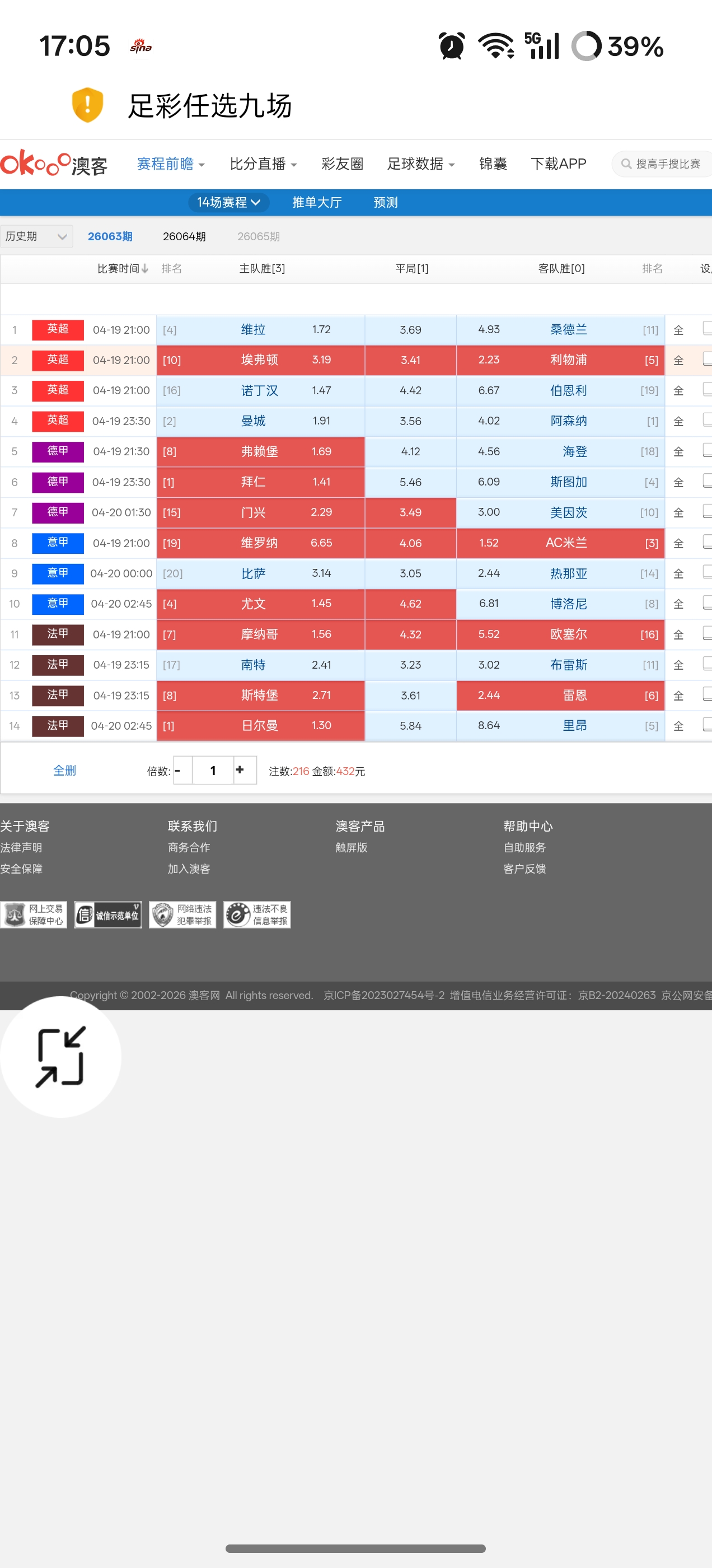Click the 全删 link
Image resolution: width=712 pixels, height=1568 pixels.
64,770
